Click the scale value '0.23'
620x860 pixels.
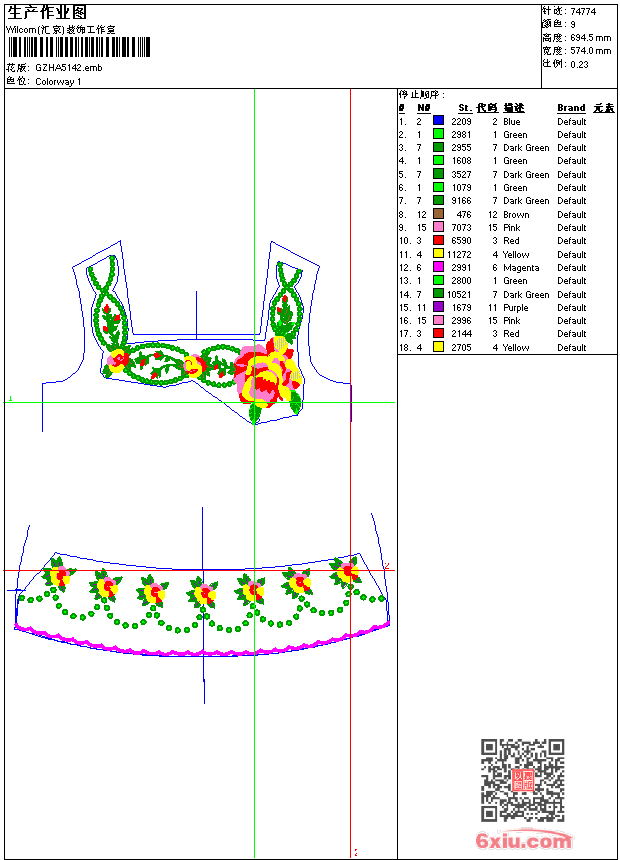tap(579, 65)
